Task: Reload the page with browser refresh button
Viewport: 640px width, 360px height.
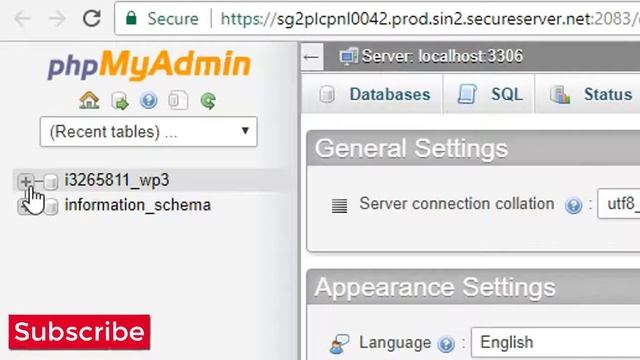Action: [91, 18]
